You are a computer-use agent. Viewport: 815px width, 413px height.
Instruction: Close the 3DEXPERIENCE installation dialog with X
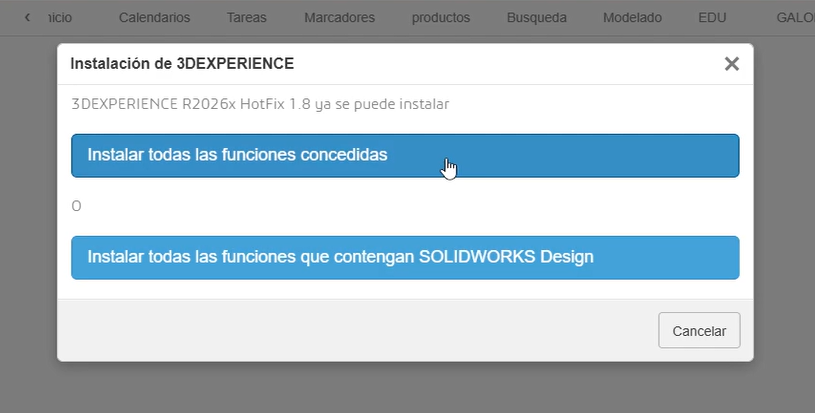(731, 64)
